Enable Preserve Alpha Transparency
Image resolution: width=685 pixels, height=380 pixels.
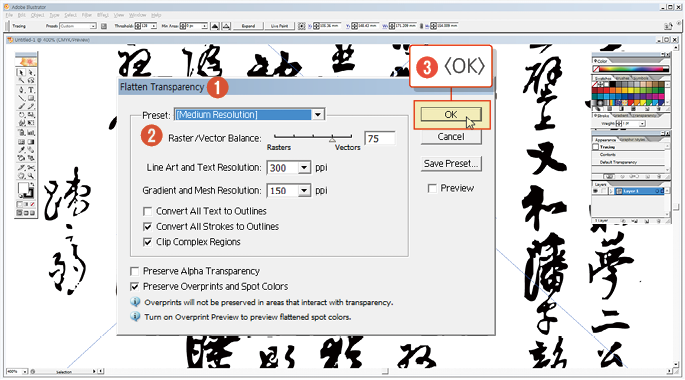point(135,271)
